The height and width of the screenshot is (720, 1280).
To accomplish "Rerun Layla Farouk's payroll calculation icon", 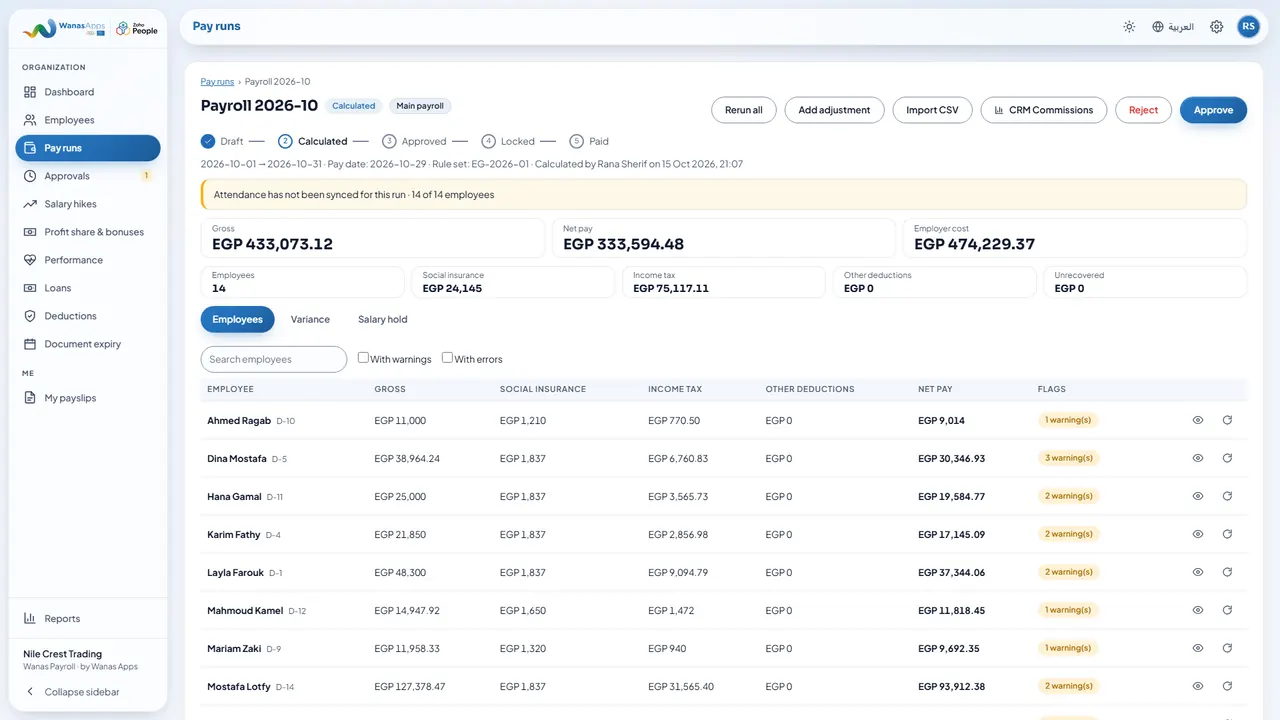I will (1227, 572).
